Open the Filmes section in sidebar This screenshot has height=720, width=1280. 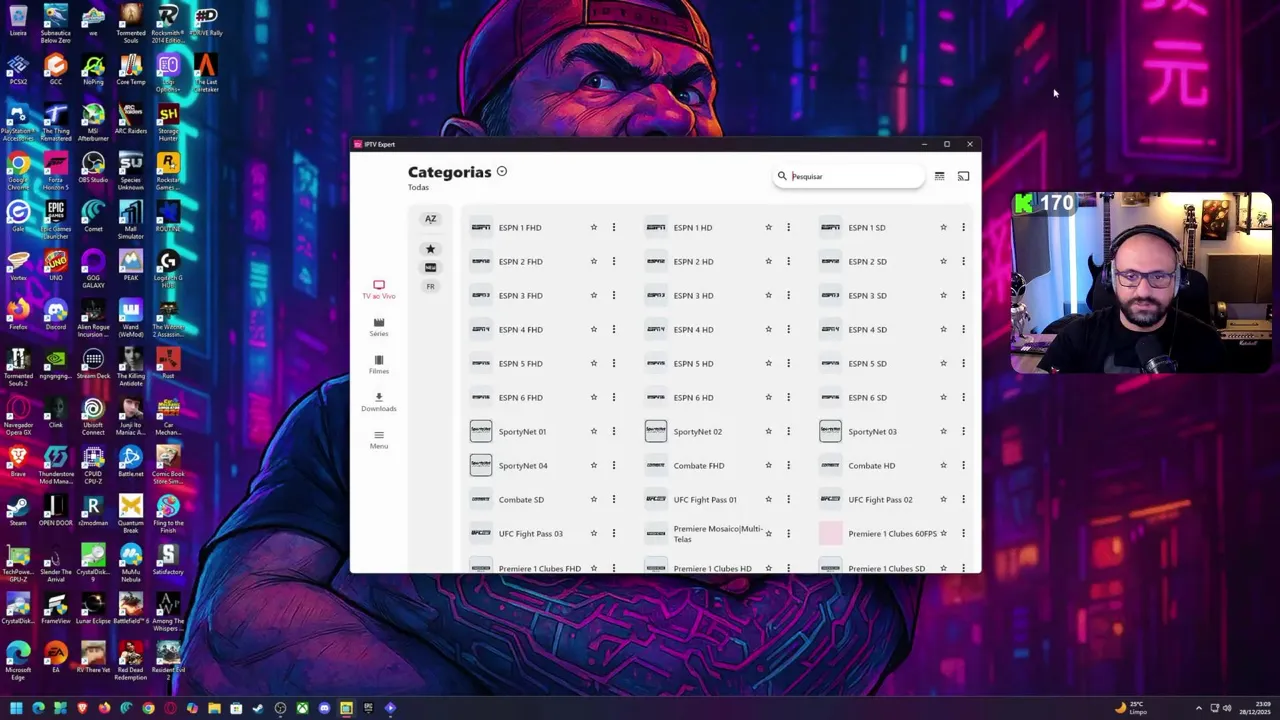379,365
